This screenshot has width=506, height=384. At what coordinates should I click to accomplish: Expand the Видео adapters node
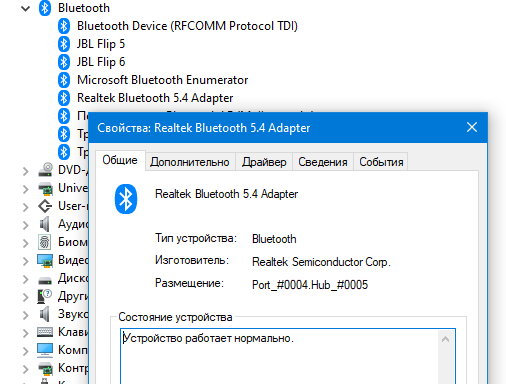[x=25, y=261]
